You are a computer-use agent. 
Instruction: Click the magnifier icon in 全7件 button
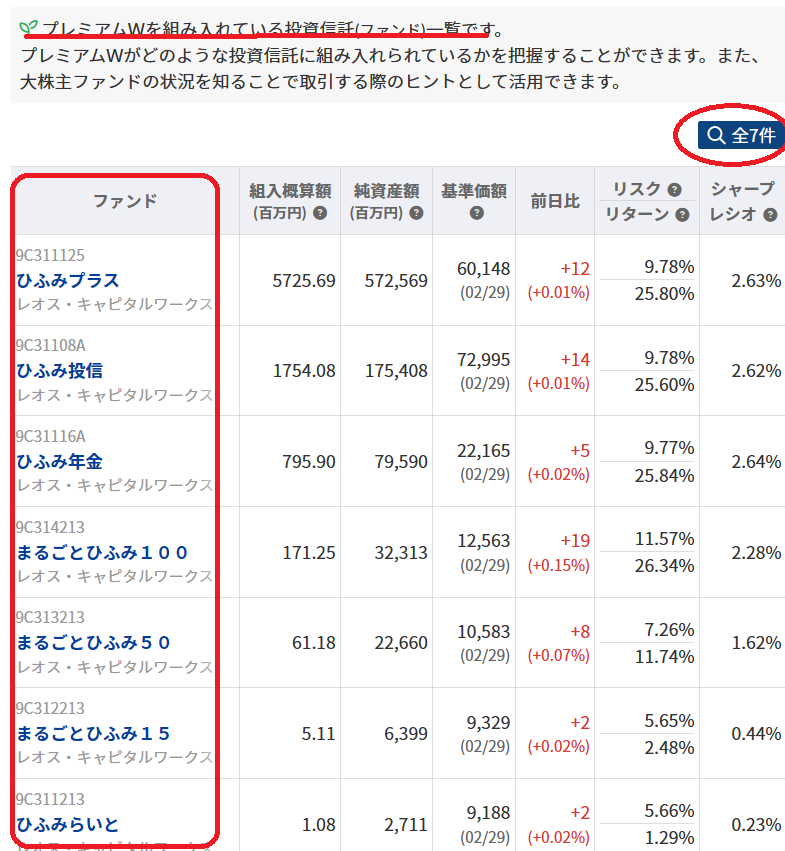tap(716, 135)
